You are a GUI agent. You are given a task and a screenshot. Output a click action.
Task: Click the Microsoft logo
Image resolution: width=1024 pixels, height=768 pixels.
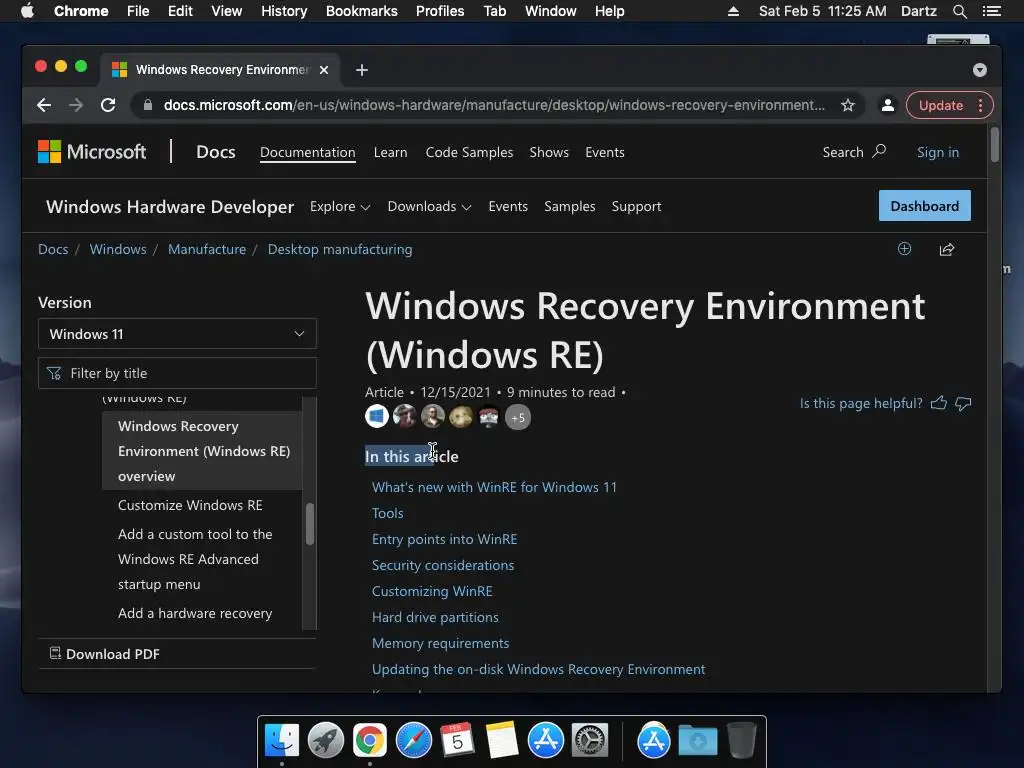coord(92,152)
